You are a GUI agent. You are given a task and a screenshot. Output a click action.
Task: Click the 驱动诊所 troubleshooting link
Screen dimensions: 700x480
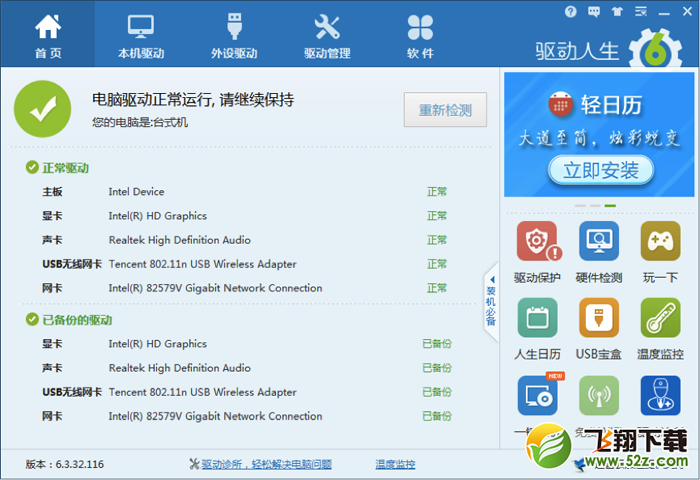coord(266,464)
